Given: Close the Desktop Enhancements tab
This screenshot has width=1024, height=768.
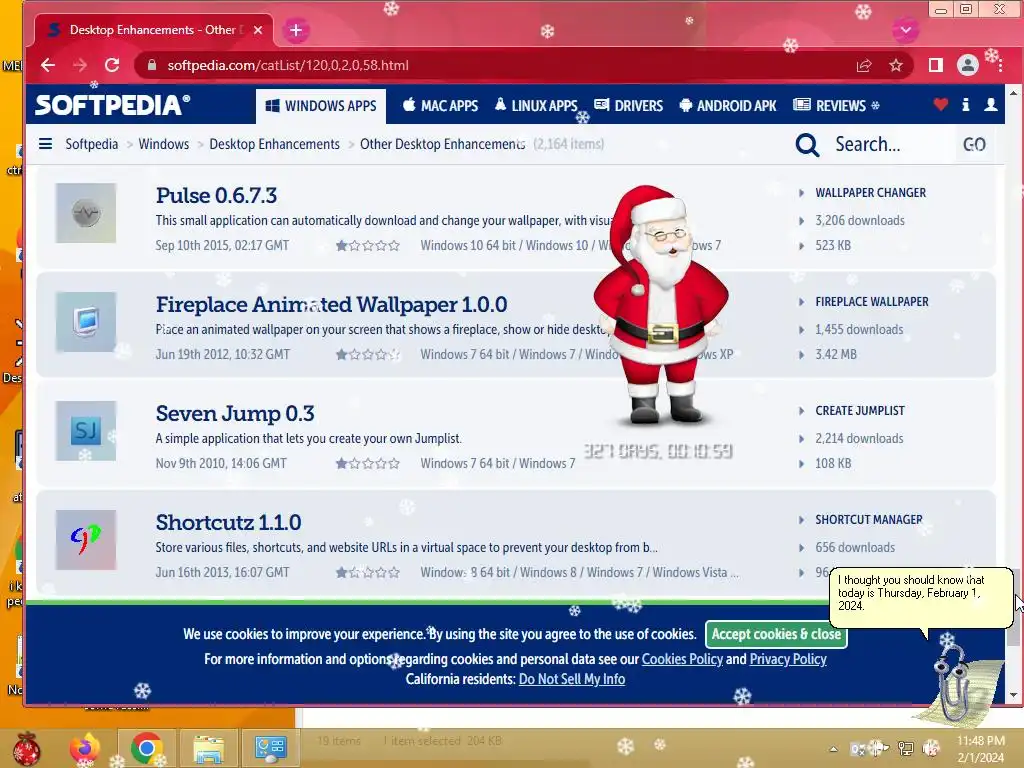Looking at the screenshot, I should 258,30.
